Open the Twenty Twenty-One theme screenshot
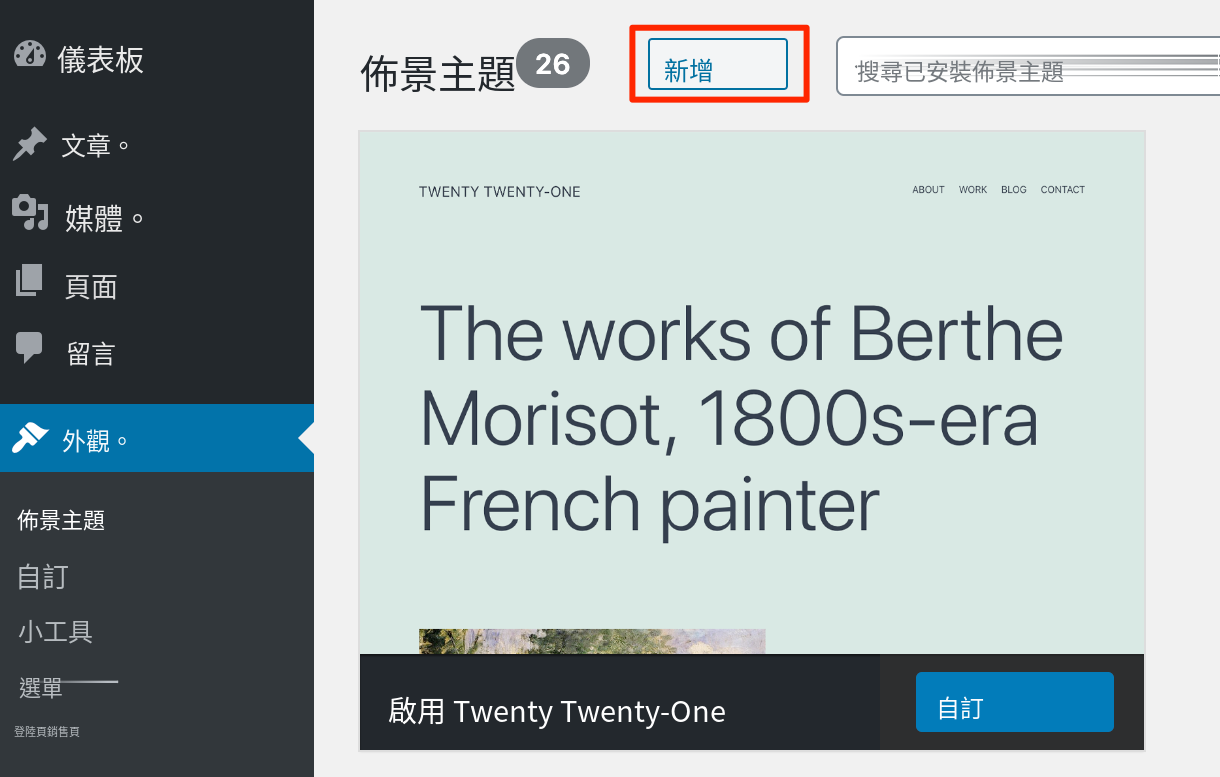Image resolution: width=1220 pixels, height=777 pixels. [x=751, y=392]
